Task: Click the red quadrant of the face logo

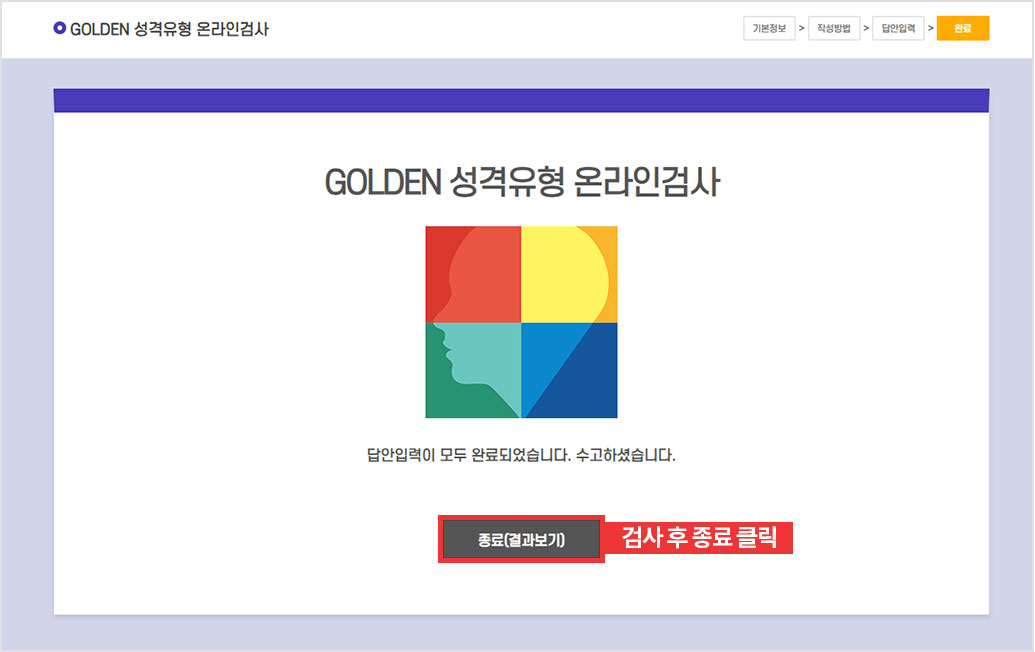Action: tap(470, 270)
